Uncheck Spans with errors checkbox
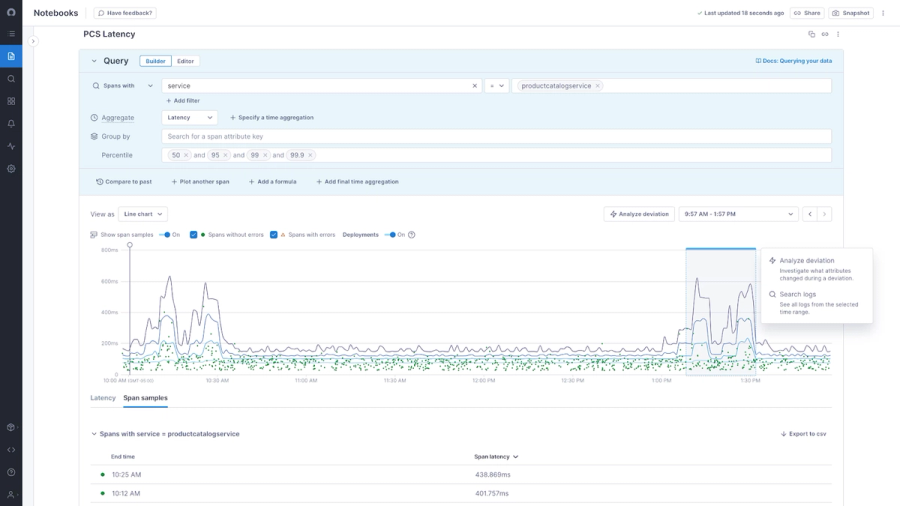Image resolution: width=900 pixels, height=506 pixels. (x=274, y=235)
